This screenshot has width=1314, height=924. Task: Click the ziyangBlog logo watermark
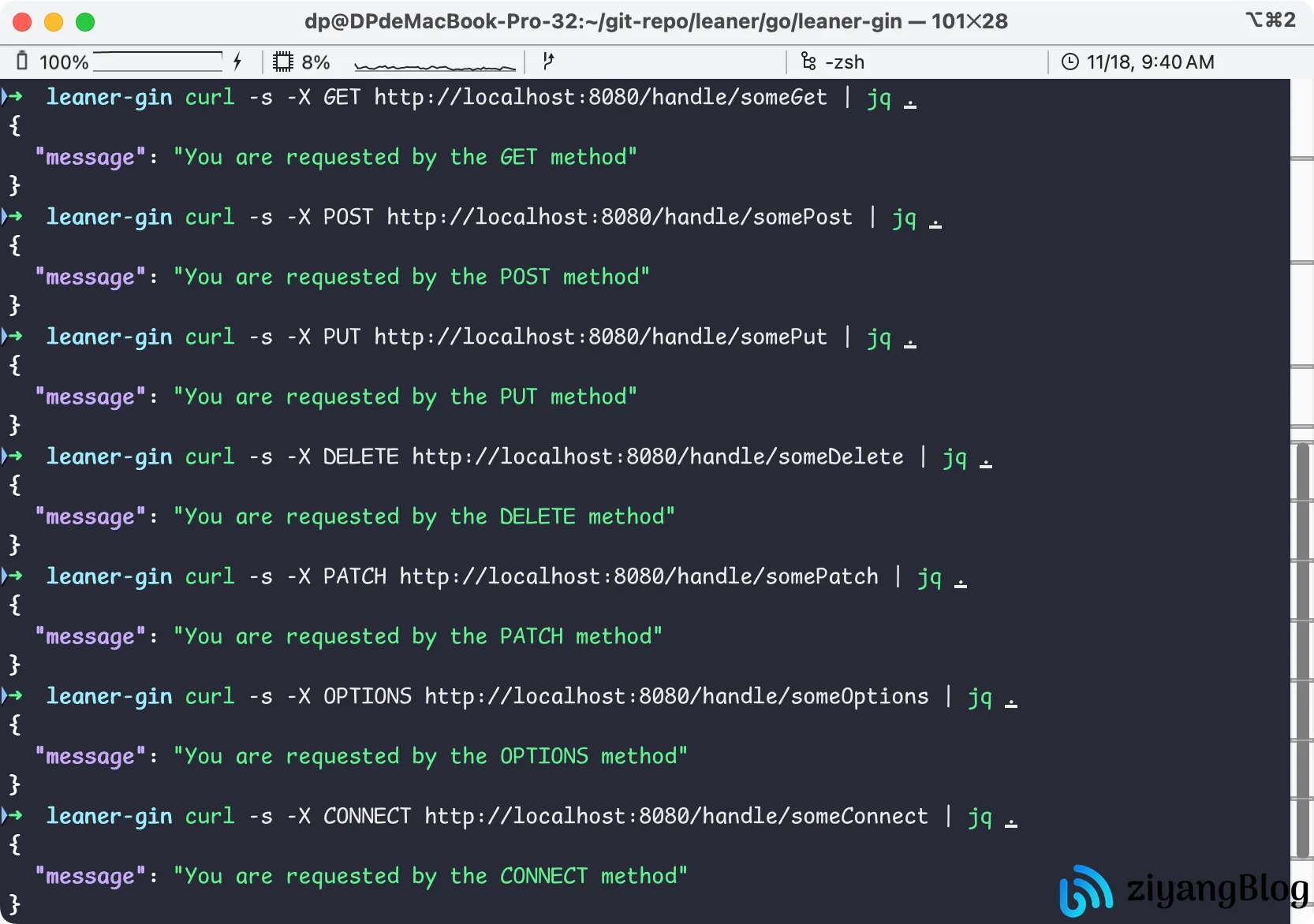1086,890
